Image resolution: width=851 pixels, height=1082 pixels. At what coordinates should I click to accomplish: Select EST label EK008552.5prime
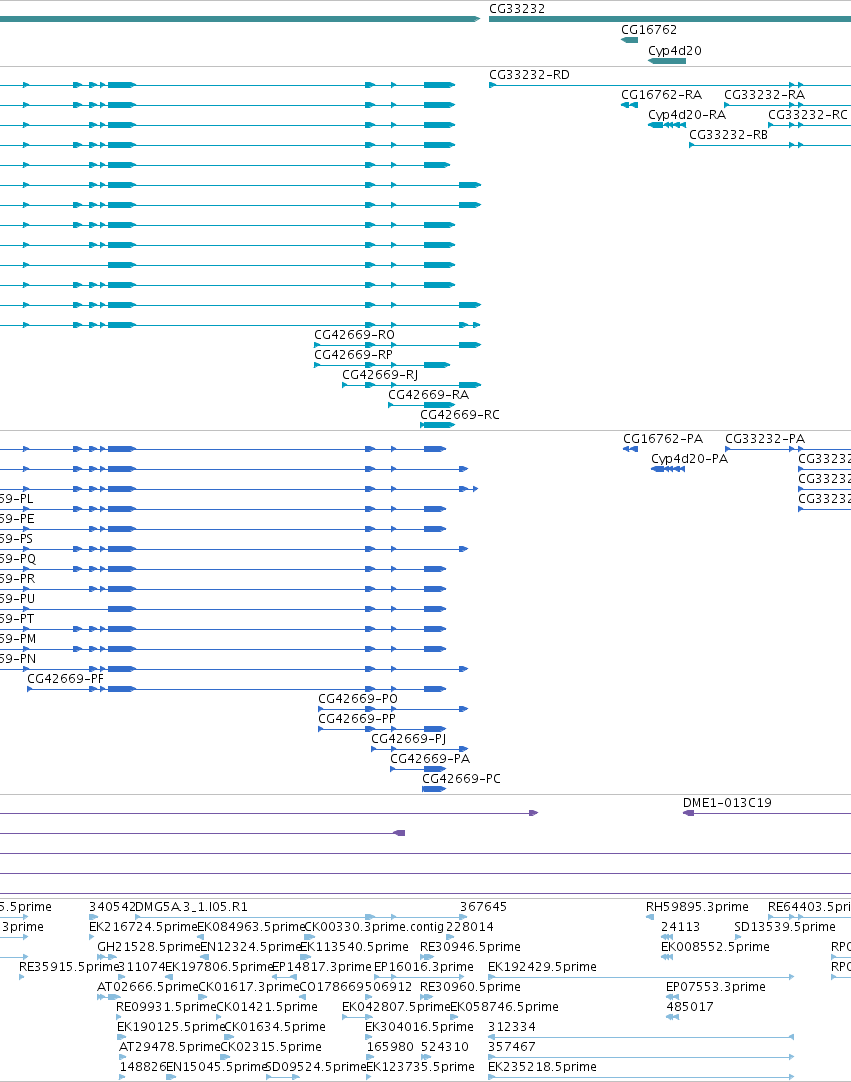(x=715, y=947)
